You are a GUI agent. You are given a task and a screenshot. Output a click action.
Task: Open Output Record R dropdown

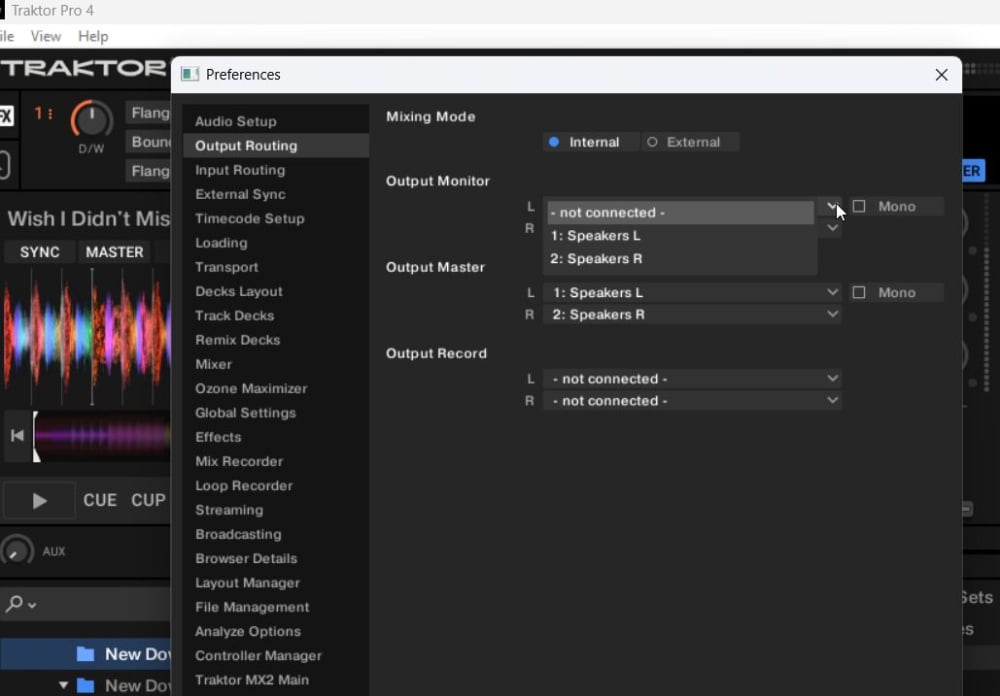(x=692, y=401)
